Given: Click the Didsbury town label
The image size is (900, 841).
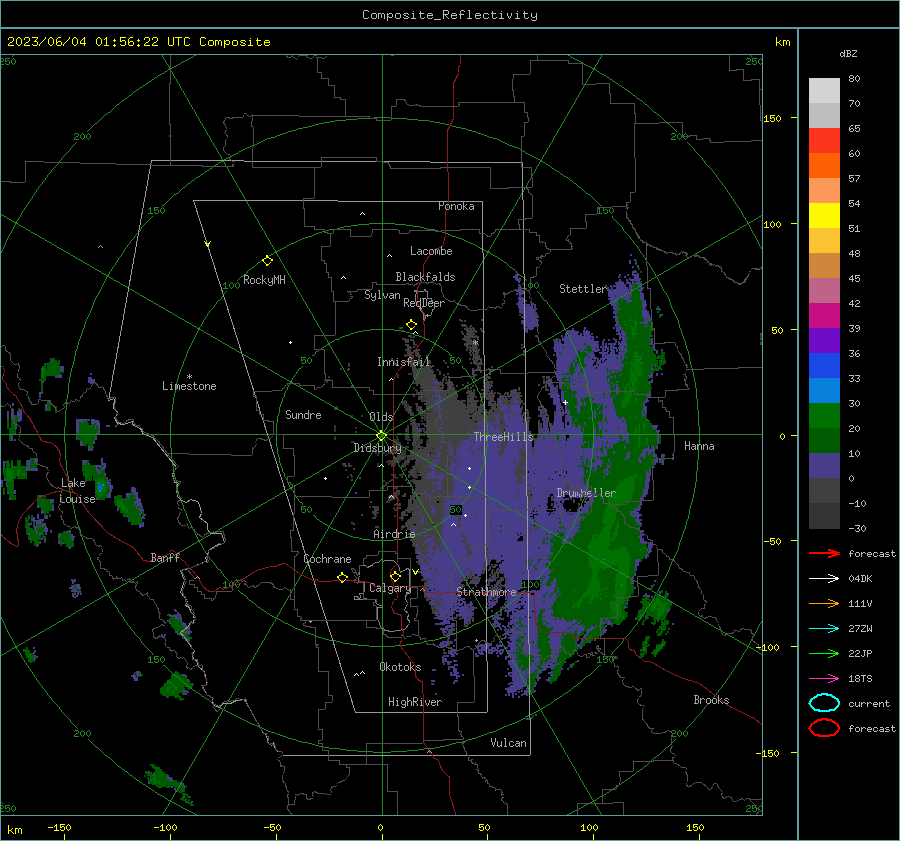Looking at the screenshot, I should click(377, 448).
